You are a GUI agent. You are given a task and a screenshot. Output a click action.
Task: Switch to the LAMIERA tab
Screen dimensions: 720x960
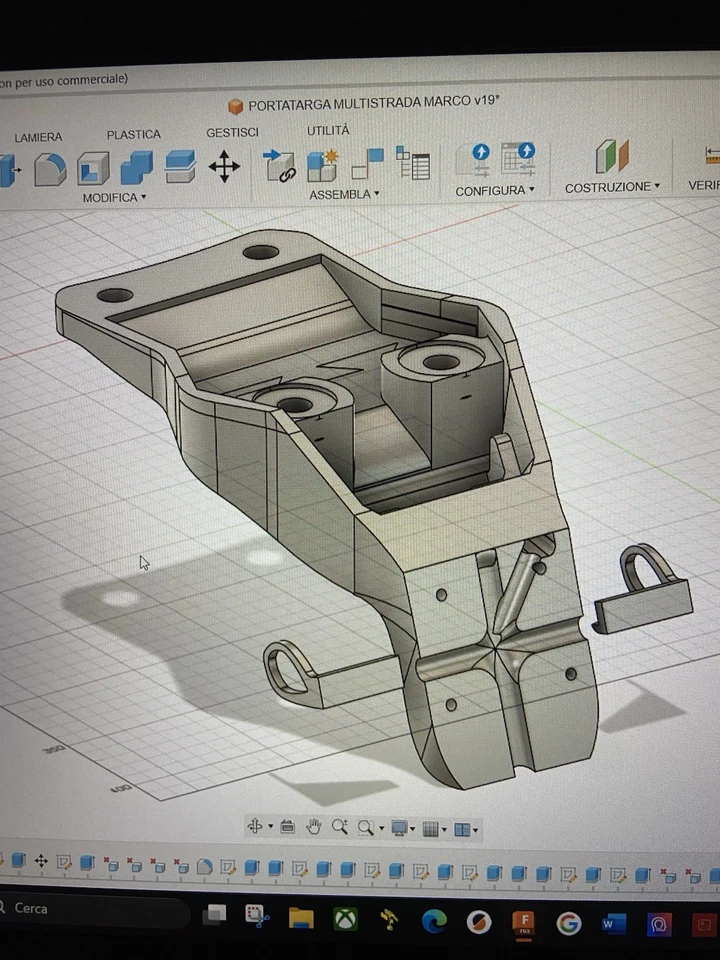(38, 137)
